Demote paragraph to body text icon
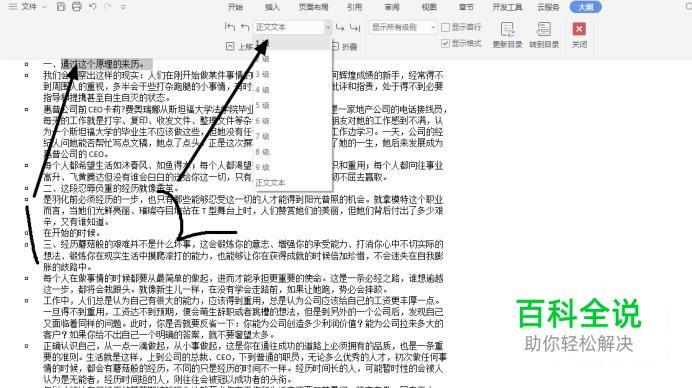Screen dimensions: 692x388 coord(355,27)
